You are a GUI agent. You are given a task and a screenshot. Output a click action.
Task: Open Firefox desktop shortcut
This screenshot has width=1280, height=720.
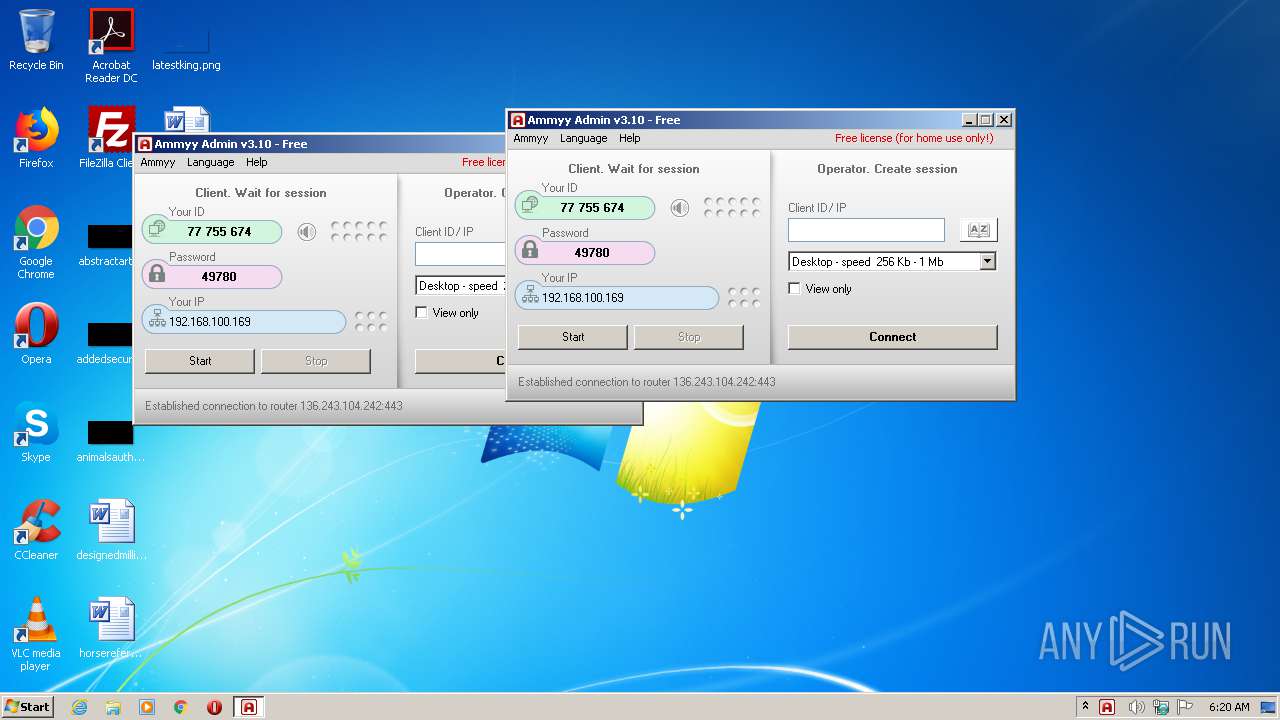pyautogui.click(x=36, y=138)
